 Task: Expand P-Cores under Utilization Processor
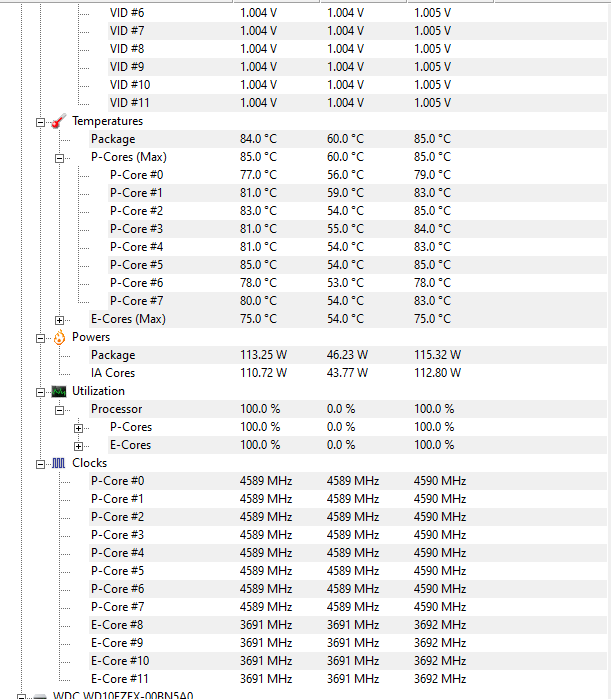(78, 427)
